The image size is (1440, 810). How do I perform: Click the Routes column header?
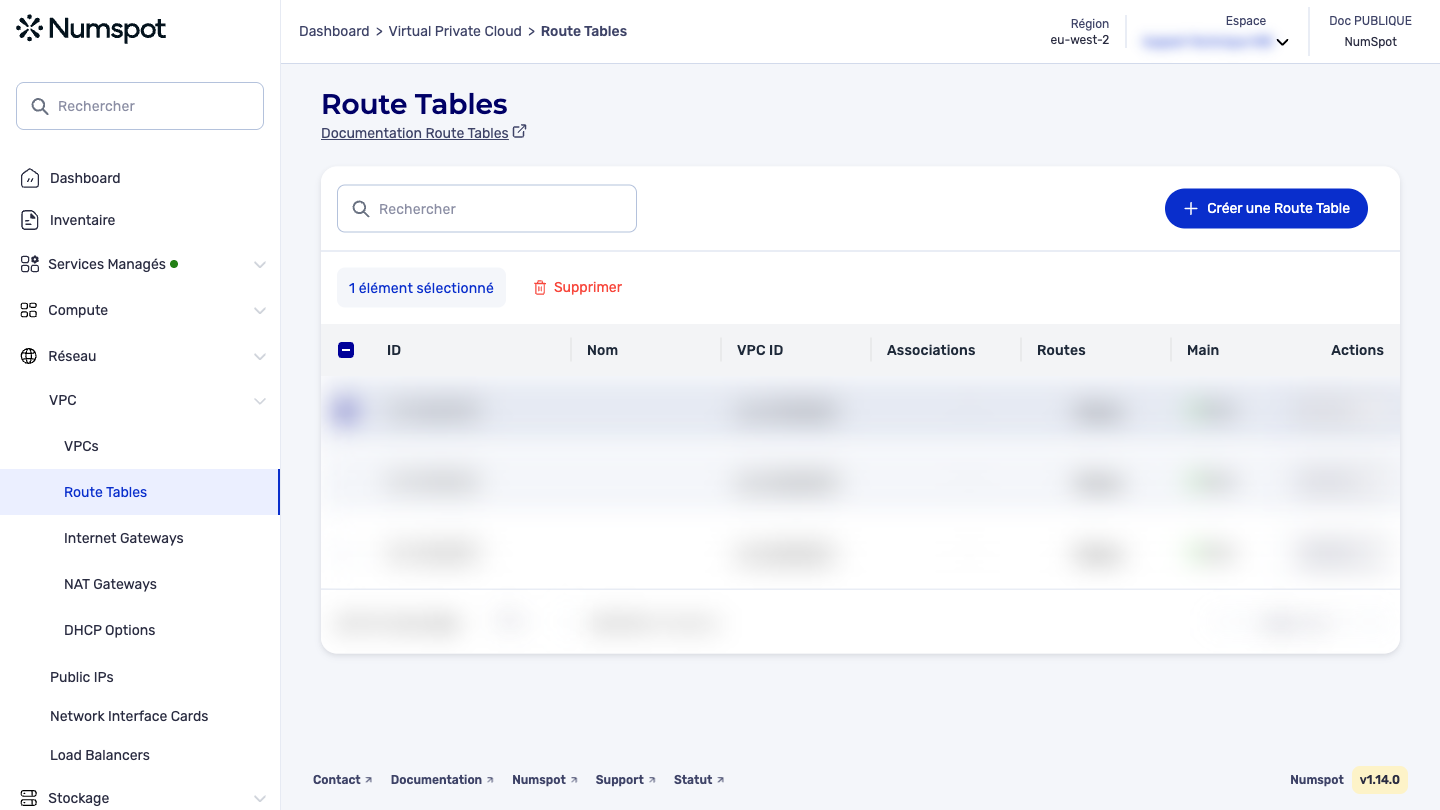(x=1061, y=350)
